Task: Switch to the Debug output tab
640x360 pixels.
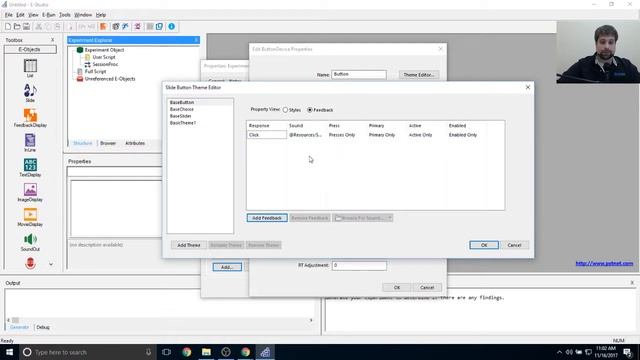Action: point(43,327)
